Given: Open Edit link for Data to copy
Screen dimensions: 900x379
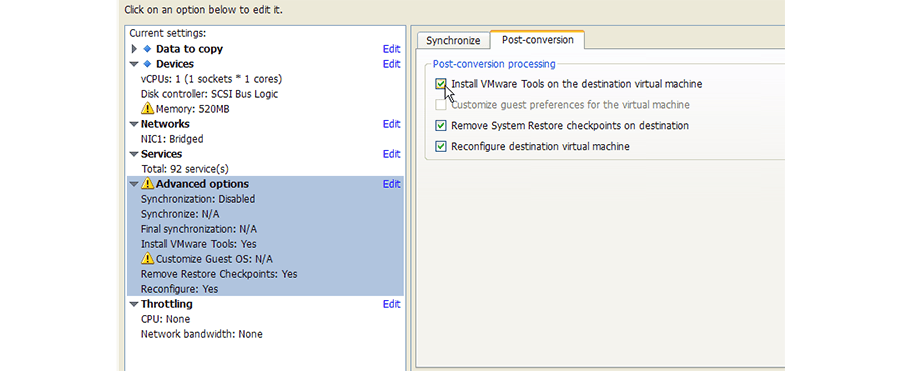Looking at the screenshot, I should pos(391,49).
